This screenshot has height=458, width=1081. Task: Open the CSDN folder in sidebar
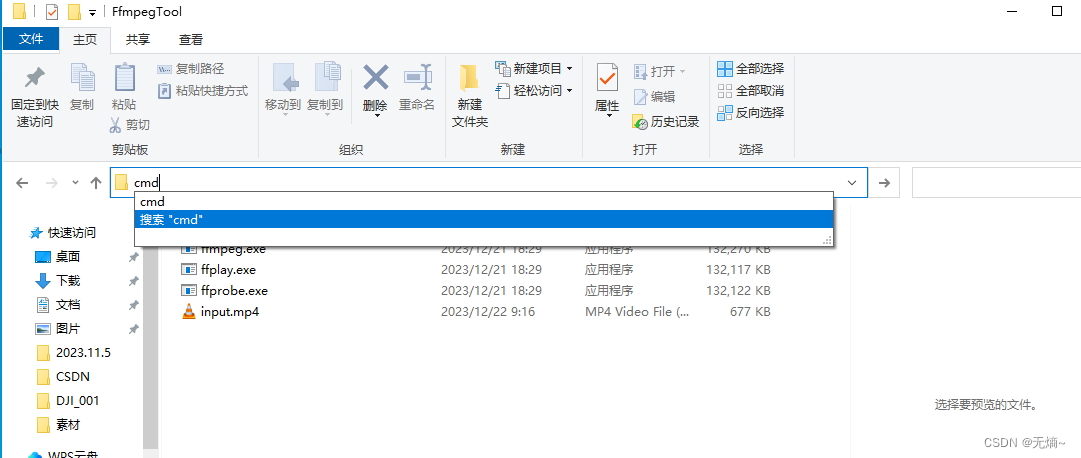(x=72, y=377)
